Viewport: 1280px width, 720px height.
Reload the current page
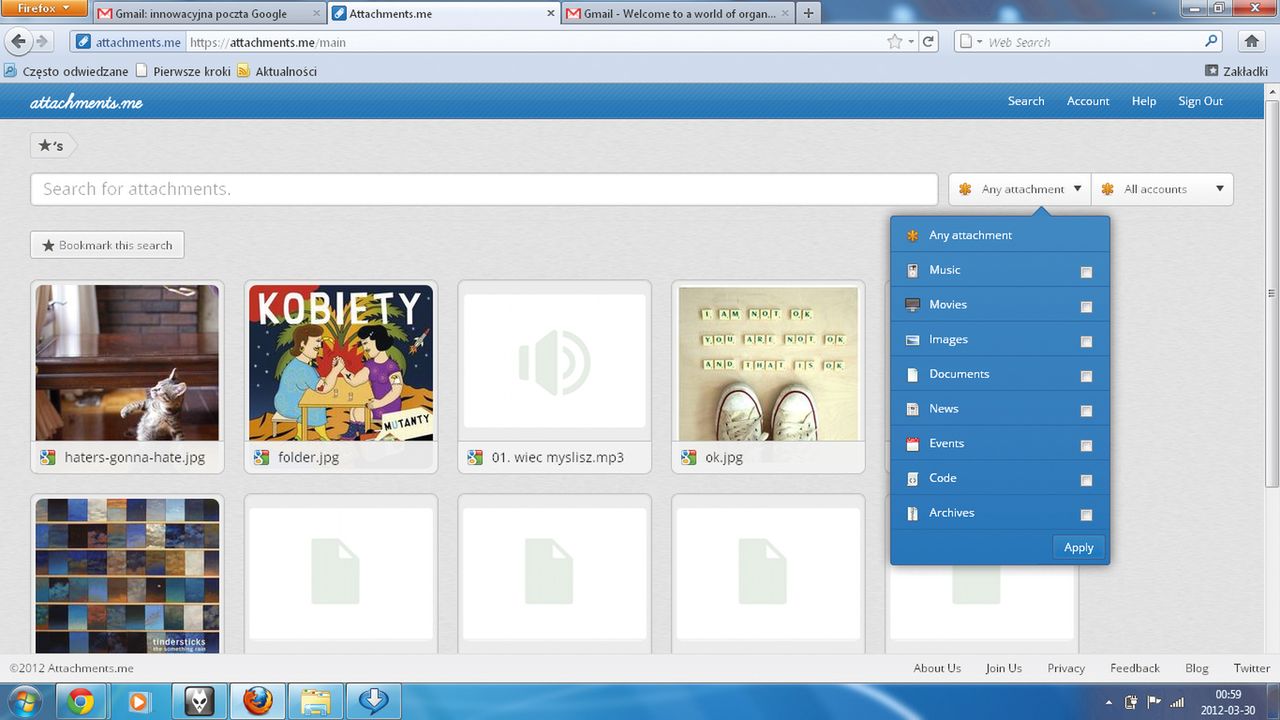pyautogui.click(x=929, y=42)
